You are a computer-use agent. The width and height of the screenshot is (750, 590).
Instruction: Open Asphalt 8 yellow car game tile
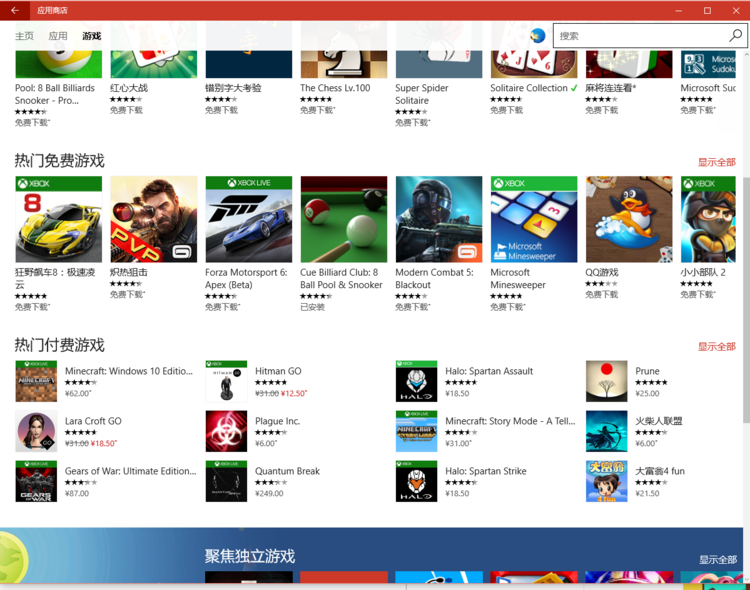click(x=58, y=219)
